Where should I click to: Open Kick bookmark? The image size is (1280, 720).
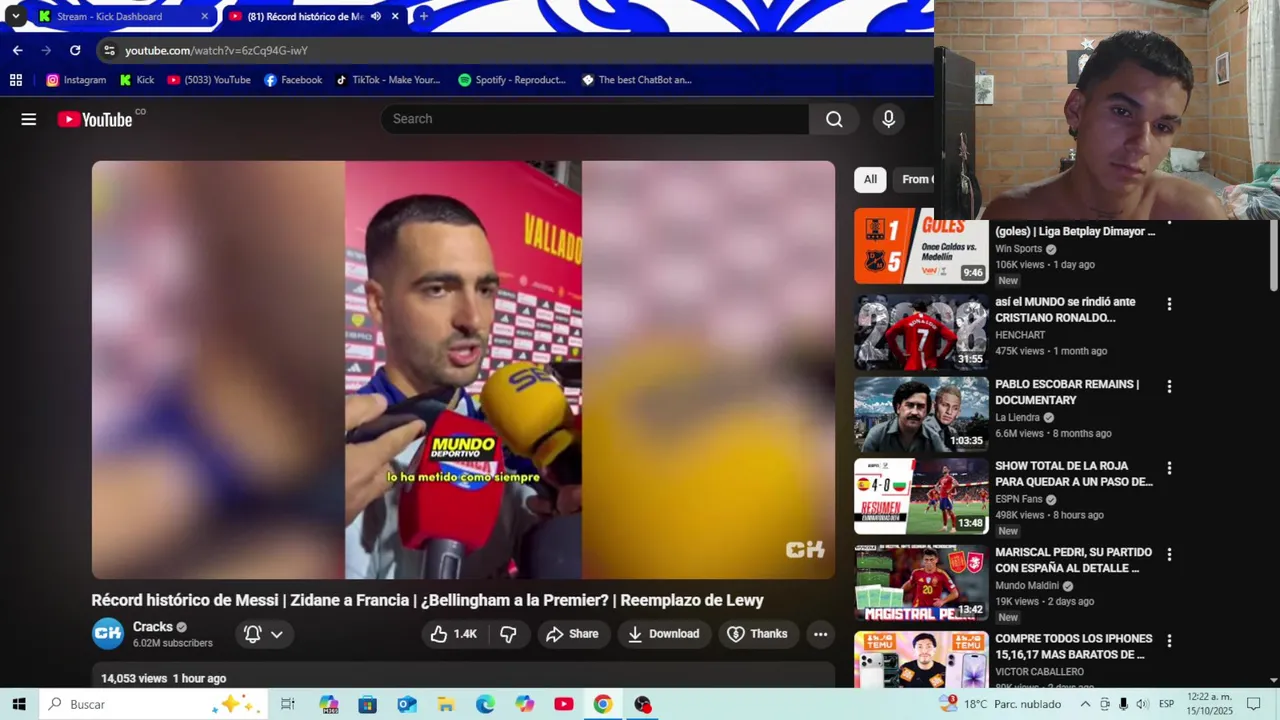click(x=137, y=80)
